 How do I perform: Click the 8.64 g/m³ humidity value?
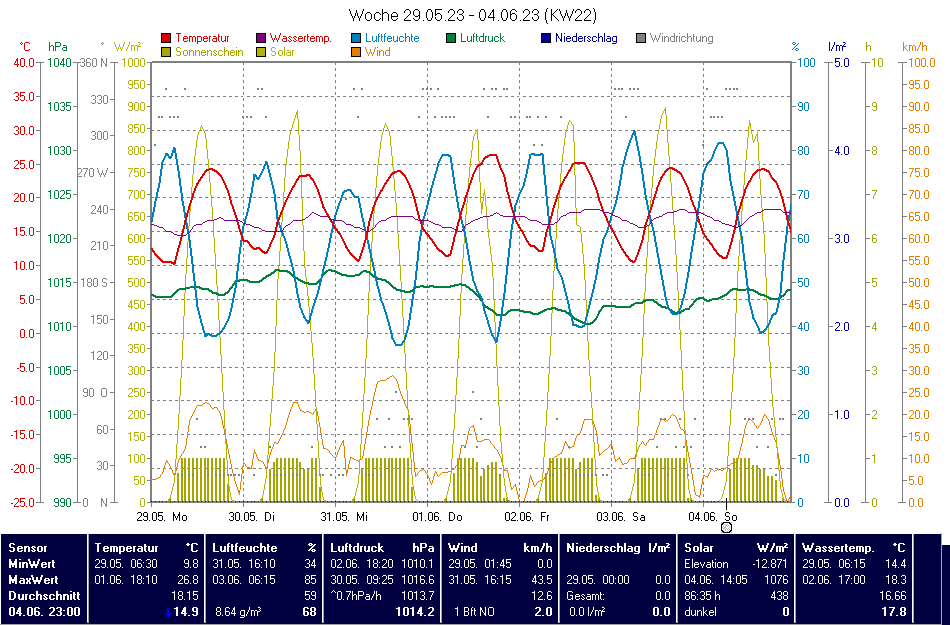click(238, 612)
